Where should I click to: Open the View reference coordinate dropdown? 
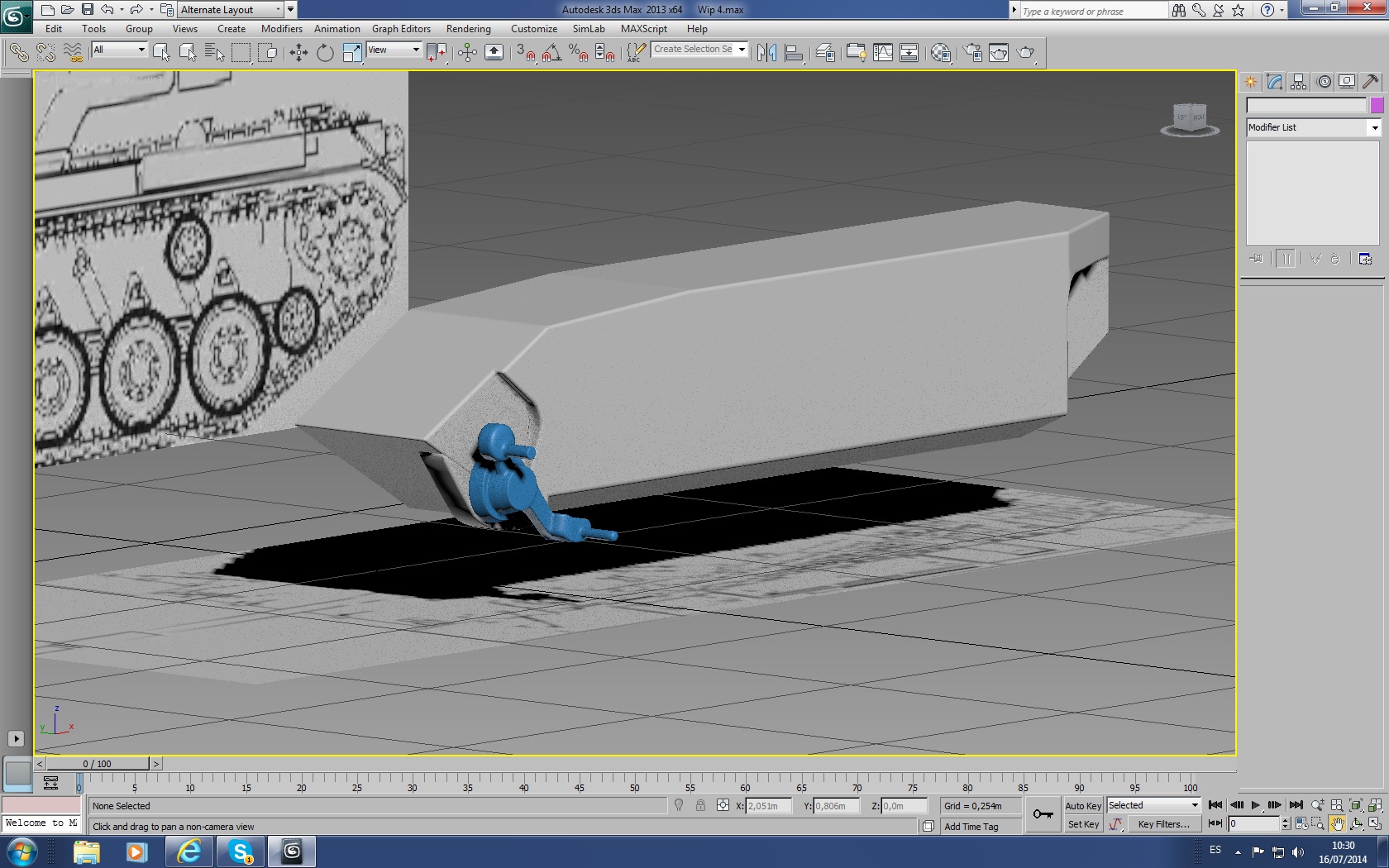click(394, 50)
